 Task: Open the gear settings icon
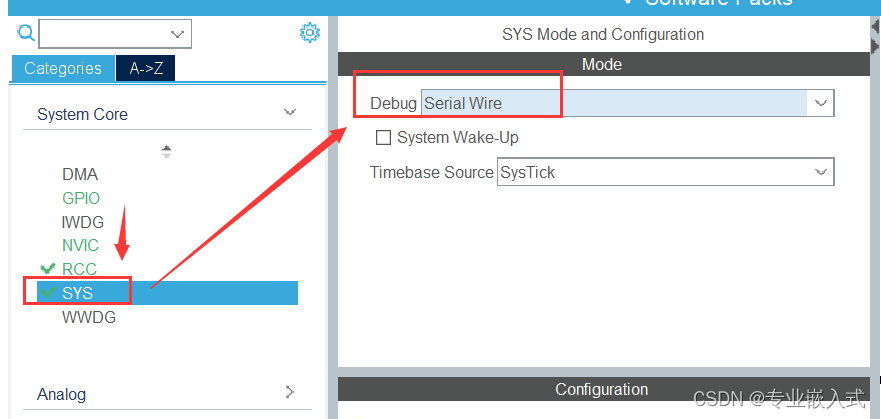pyautogui.click(x=310, y=33)
